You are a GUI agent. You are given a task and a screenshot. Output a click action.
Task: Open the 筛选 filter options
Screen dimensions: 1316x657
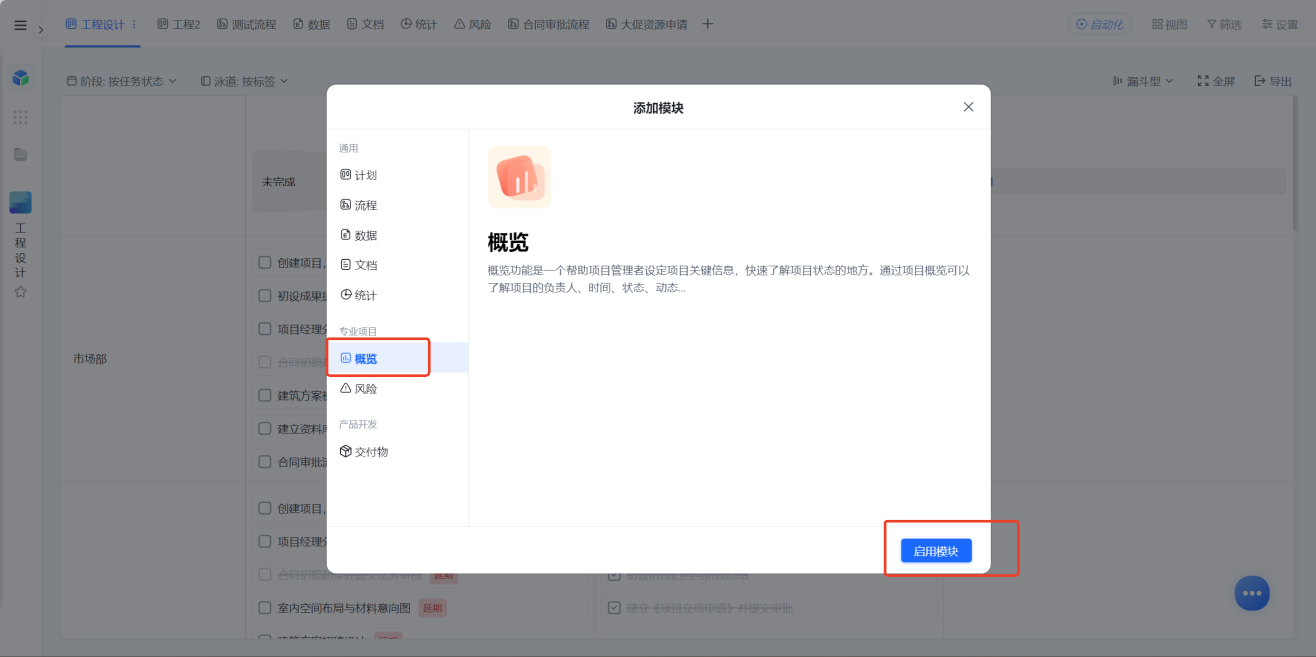[x=1223, y=24]
